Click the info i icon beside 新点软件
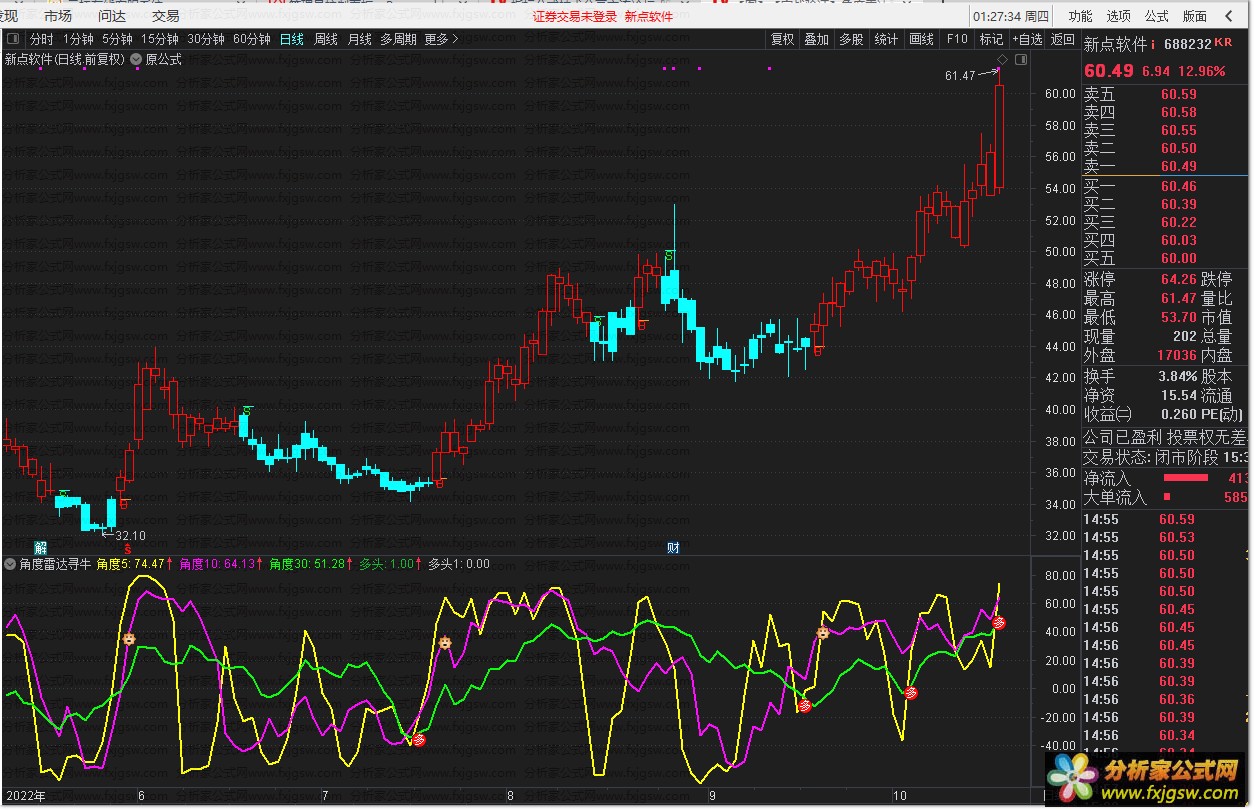Viewport: 1255px width, 810px height. pyautogui.click(x=1153, y=44)
